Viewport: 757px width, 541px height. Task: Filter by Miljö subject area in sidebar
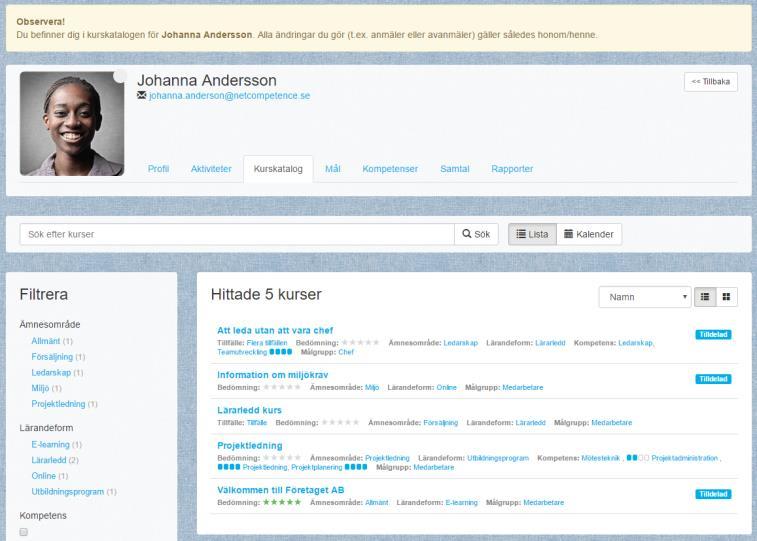click(40, 388)
